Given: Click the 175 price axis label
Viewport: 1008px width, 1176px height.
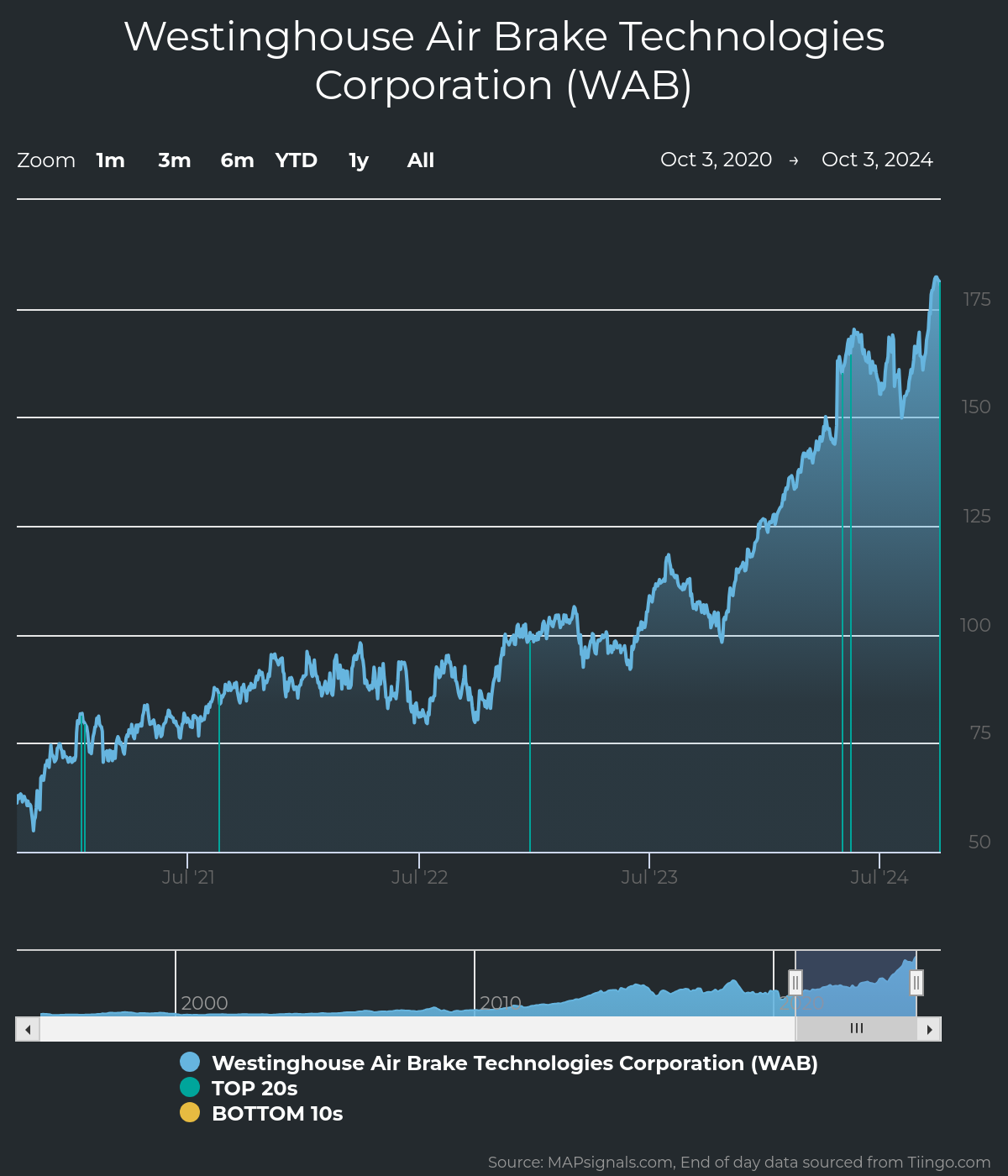Looking at the screenshot, I should (977, 300).
